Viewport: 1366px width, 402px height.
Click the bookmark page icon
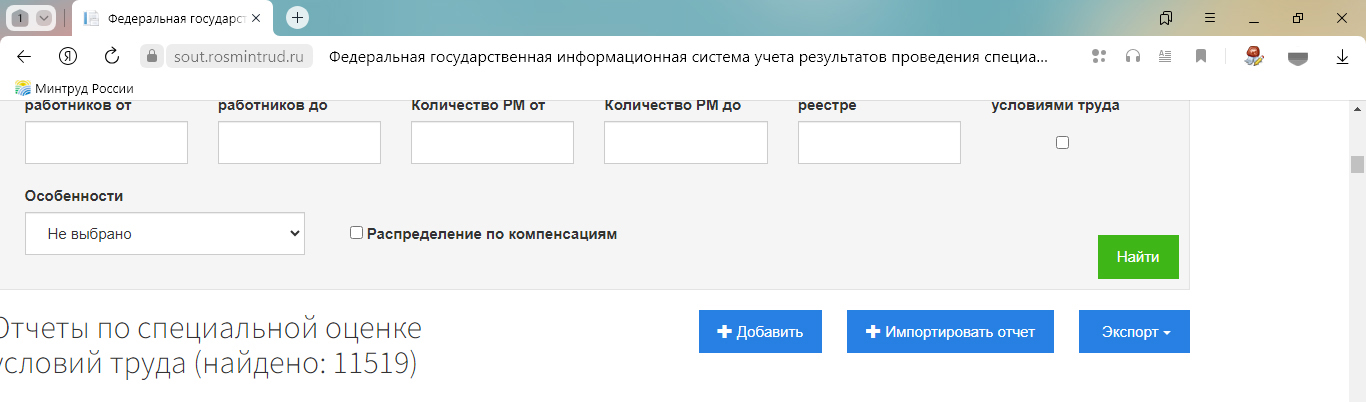pyautogui.click(x=1201, y=56)
